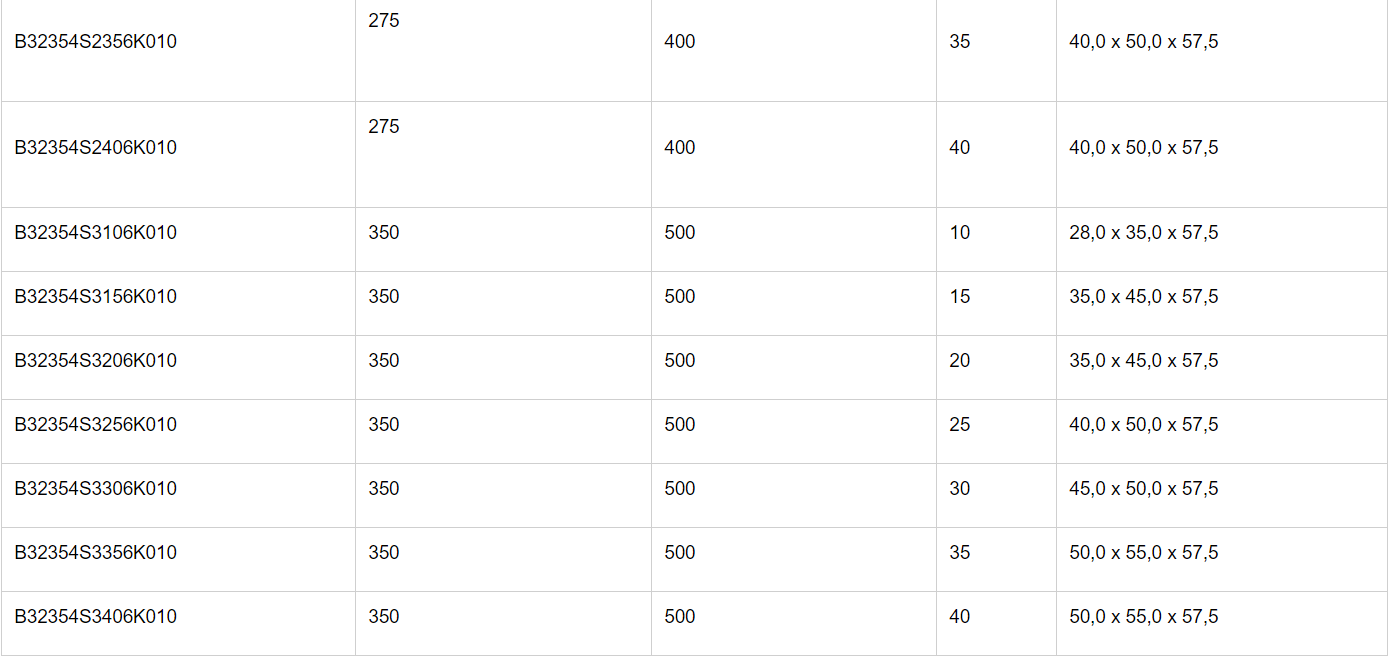Click part number B32354S3106K010
This screenshot has height=657, width=1388.
[95, 233]
